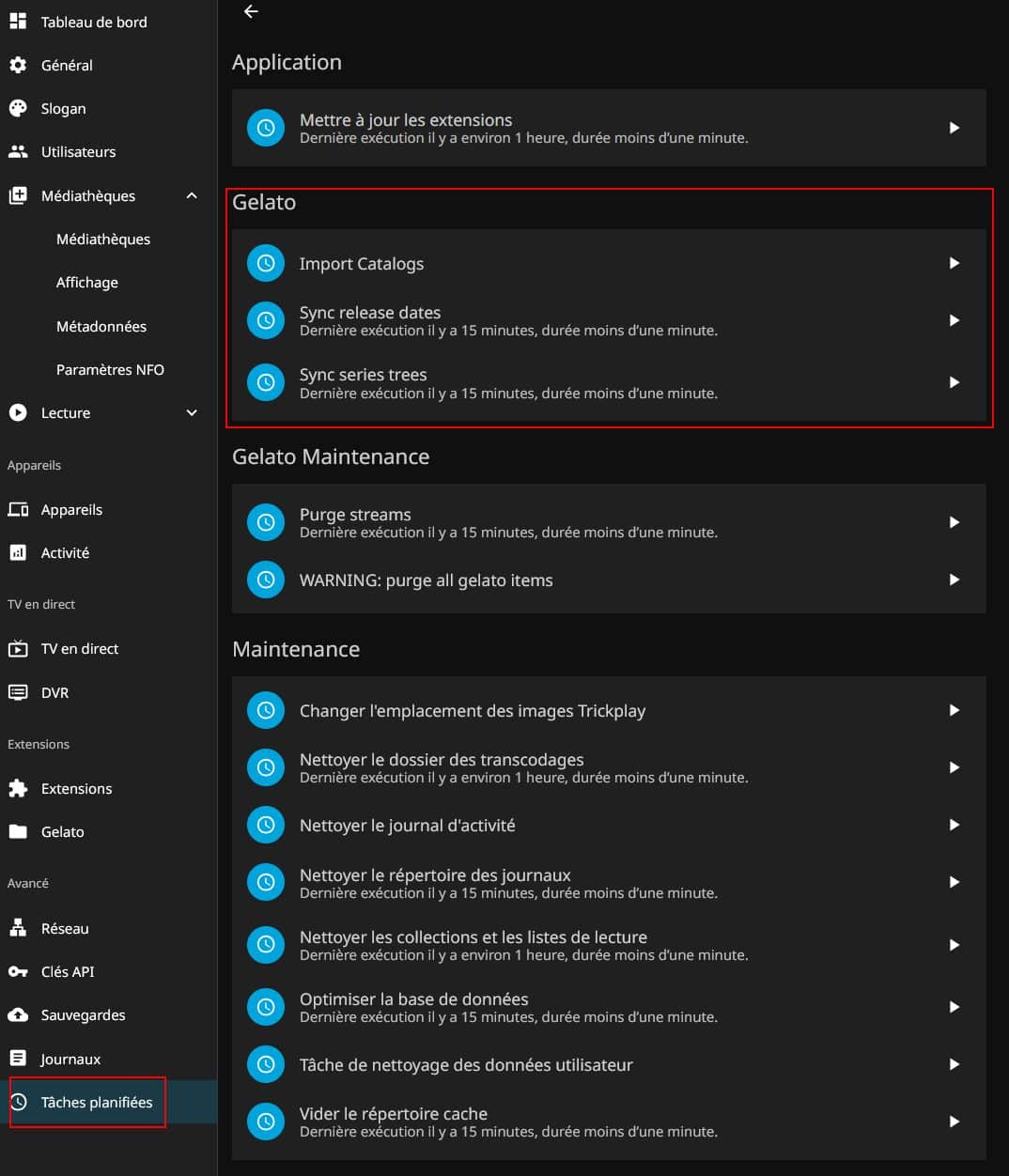This screenshot has width=1009, height=1176.
Task: Click clock icon beside Sync series trees
Action: click(266, 382)
